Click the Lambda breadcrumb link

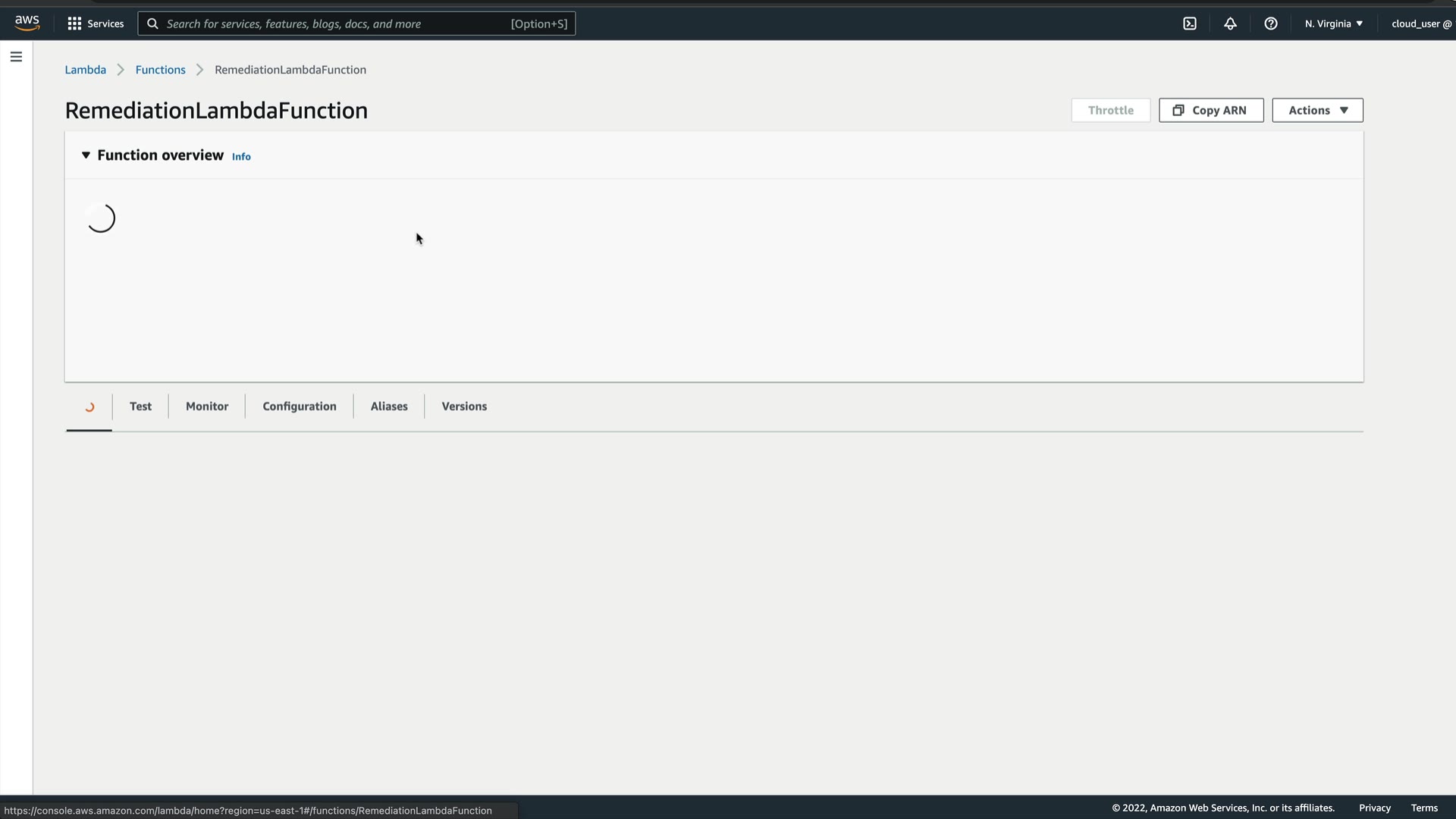[x=85, y=70]
